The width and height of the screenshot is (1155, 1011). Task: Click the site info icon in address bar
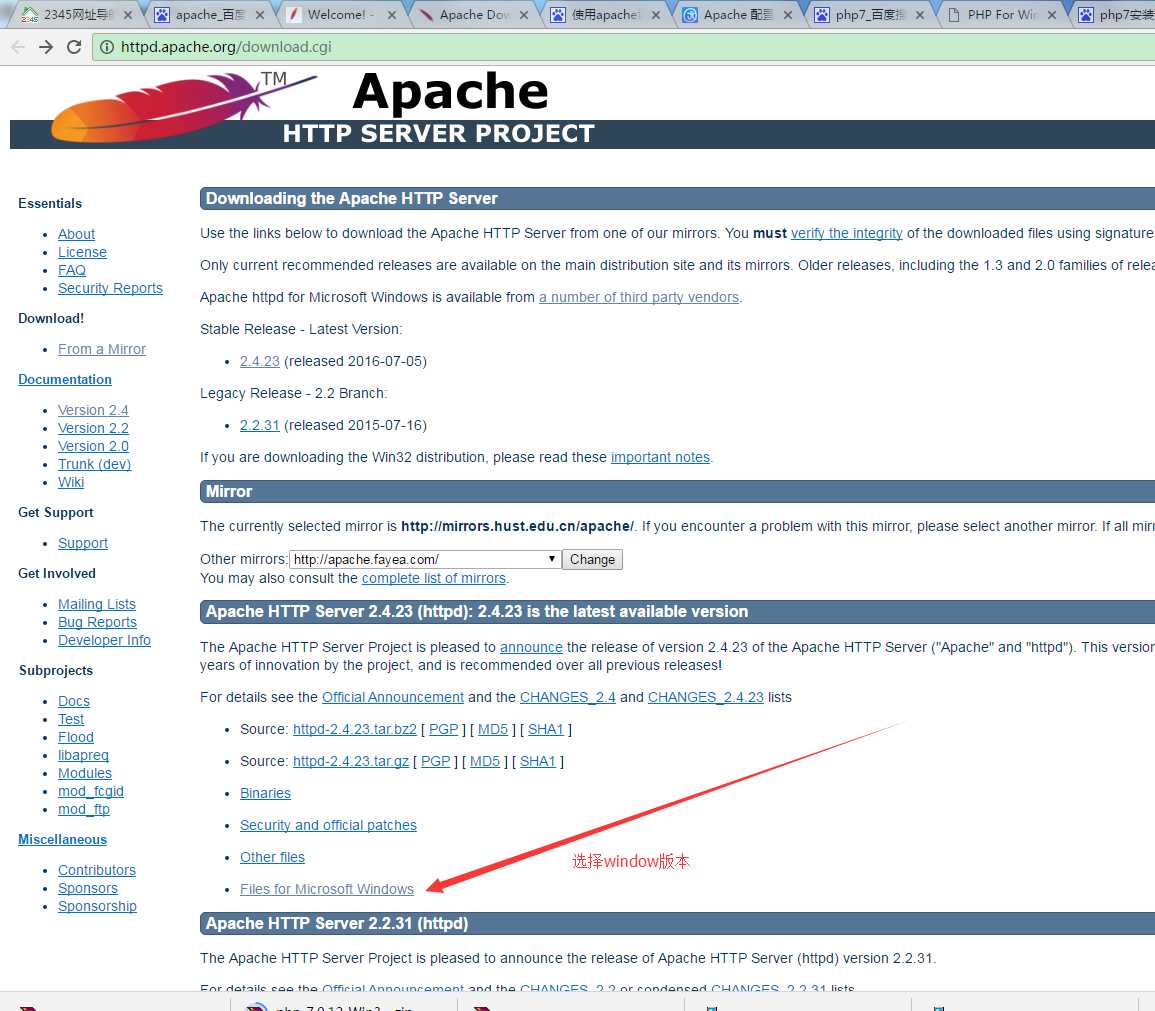tap(107, 47)
